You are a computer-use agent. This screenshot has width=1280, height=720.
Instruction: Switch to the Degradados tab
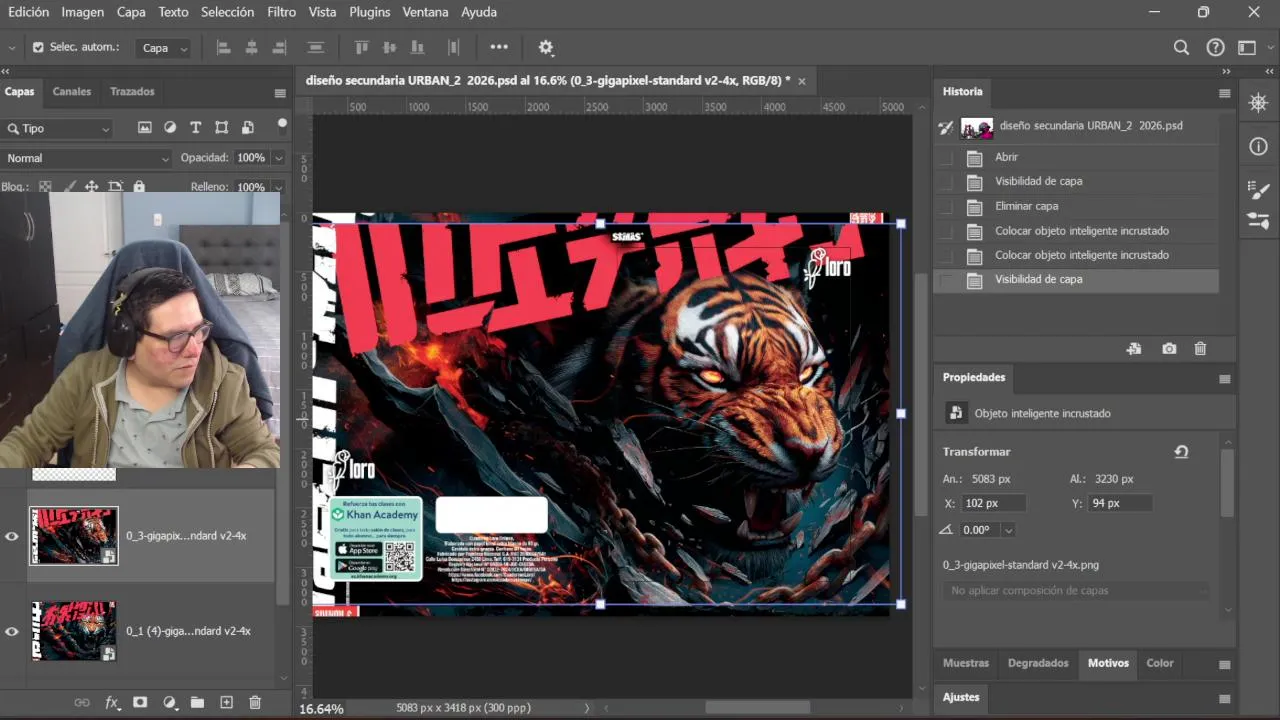click(1038, 663)
